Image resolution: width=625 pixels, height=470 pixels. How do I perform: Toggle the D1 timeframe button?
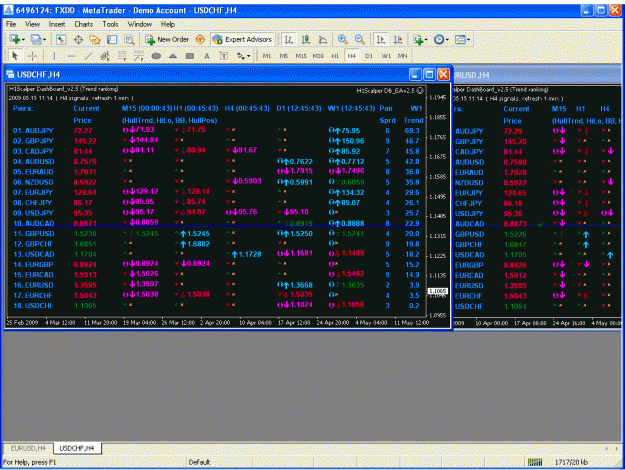[369, 56]
